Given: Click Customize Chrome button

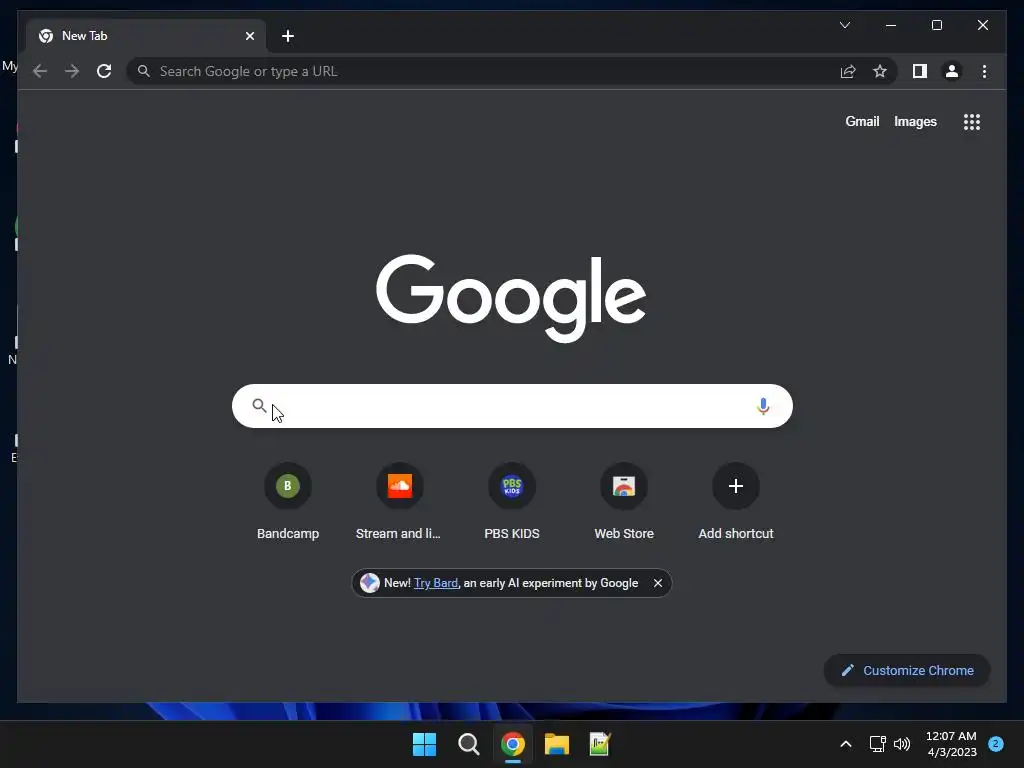Looking at the screenshot, I should click(907, 671).
